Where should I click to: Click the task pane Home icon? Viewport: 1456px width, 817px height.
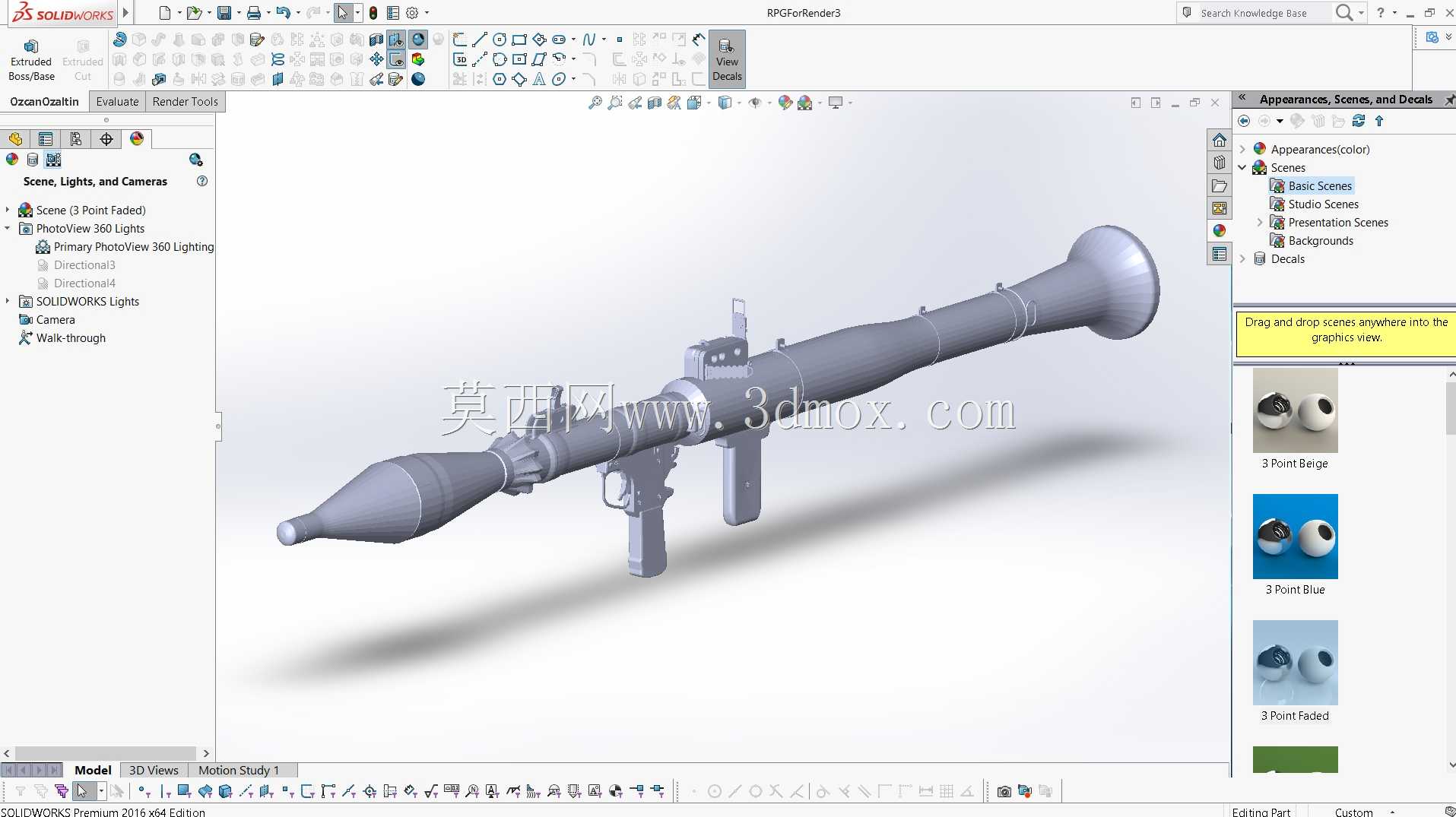[1220, 140]
